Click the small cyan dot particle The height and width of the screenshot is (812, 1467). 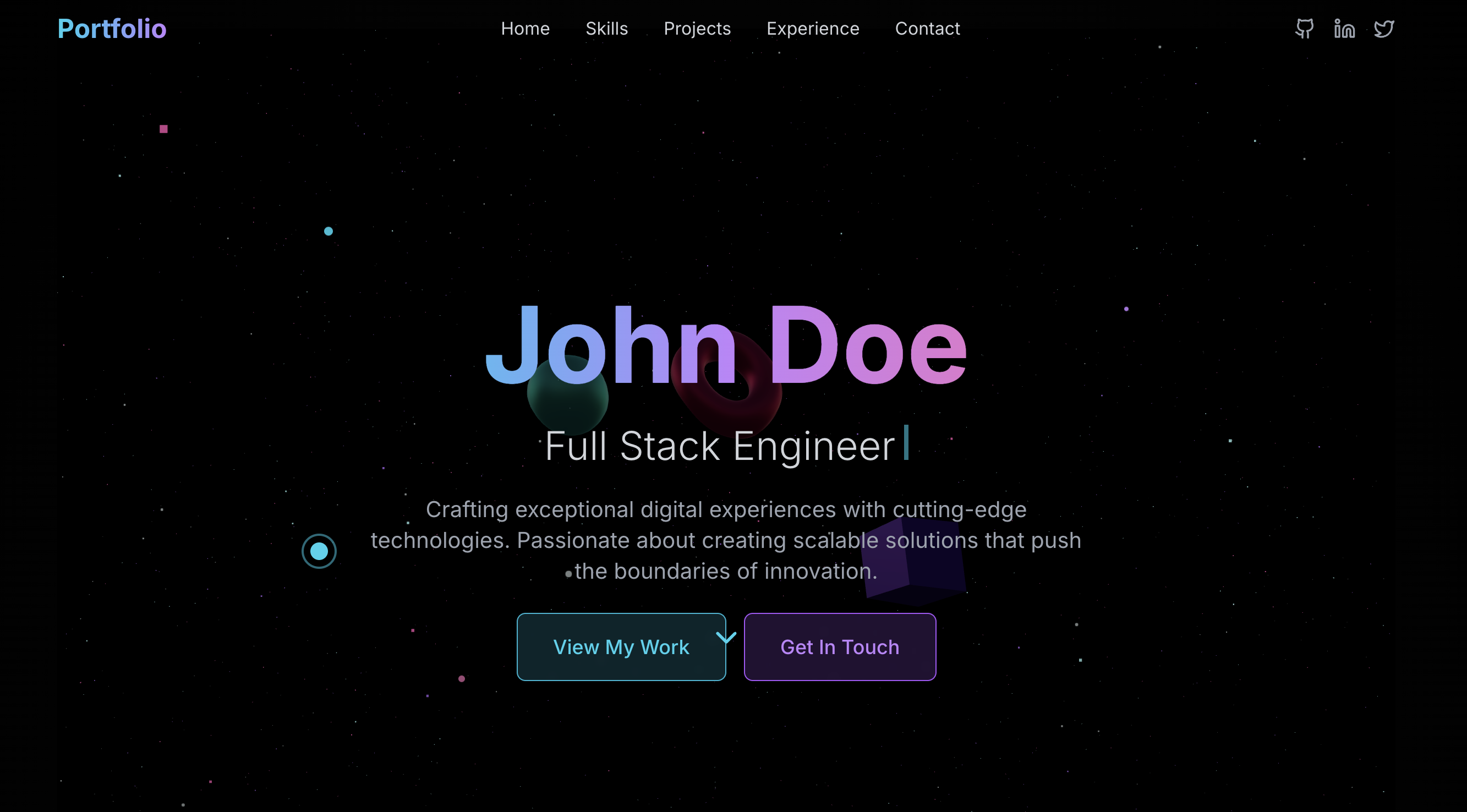(328, 231)
